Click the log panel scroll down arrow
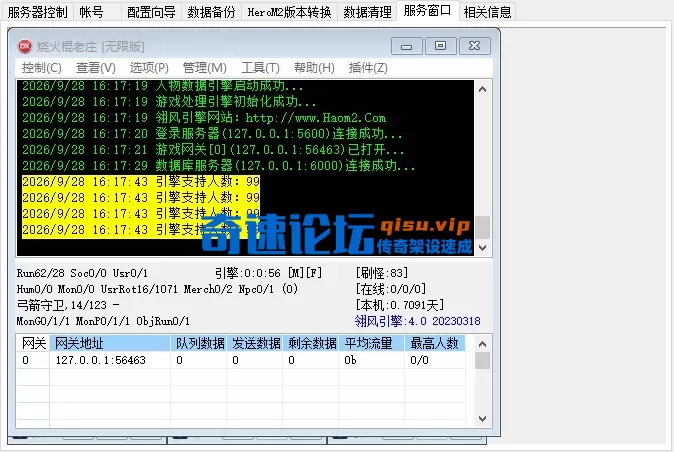This screenshot has height=452, width=674. point(482,247)
